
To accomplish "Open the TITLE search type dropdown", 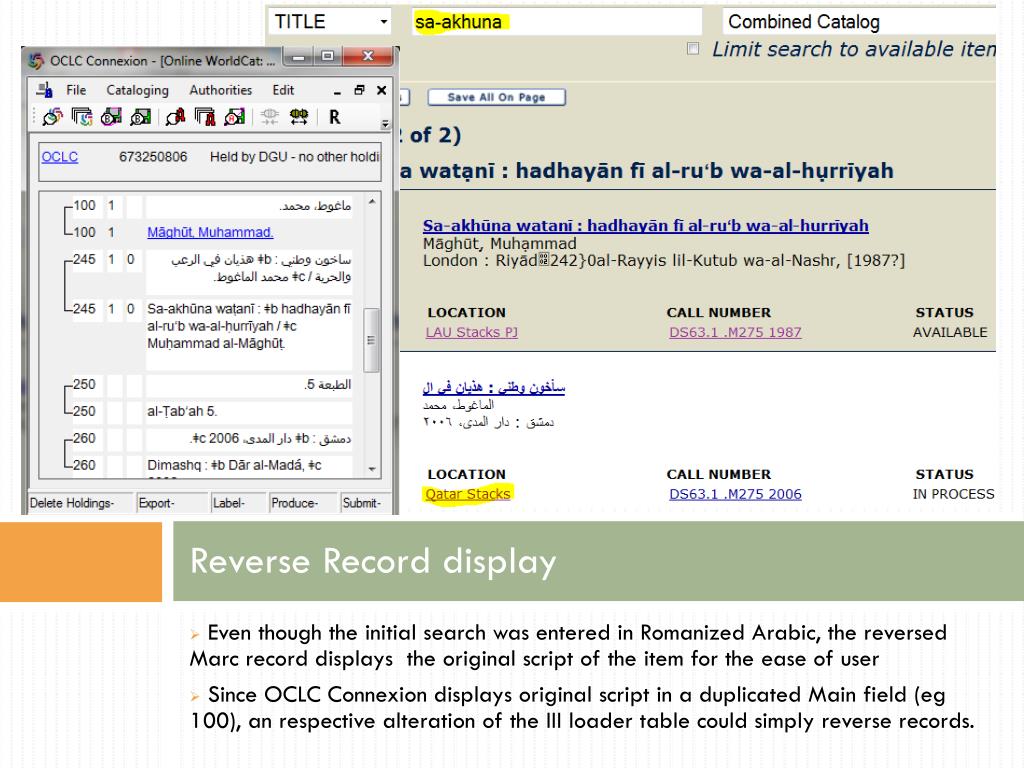I will tap(330, 22).
